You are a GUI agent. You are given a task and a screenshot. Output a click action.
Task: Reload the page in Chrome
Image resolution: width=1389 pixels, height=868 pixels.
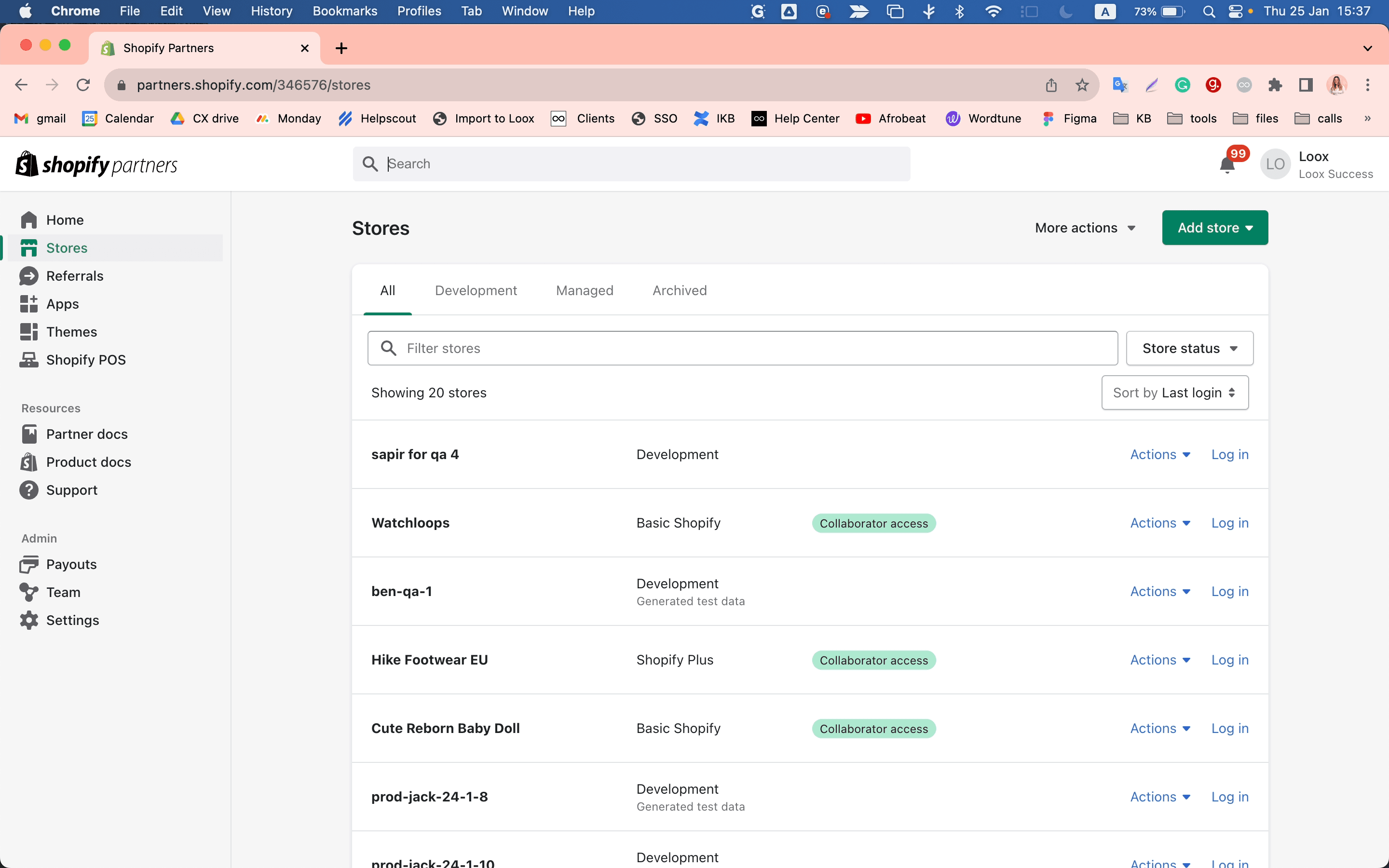click(83, 85)
